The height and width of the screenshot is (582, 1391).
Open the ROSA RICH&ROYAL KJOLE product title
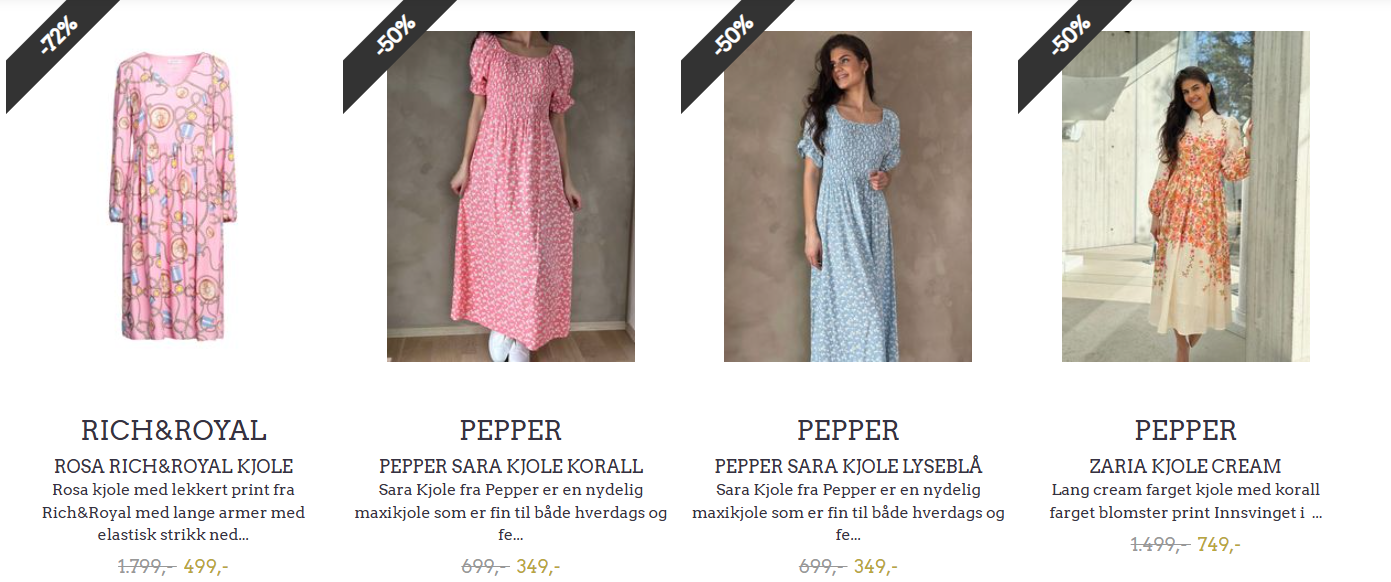click(x=173, y=466)
